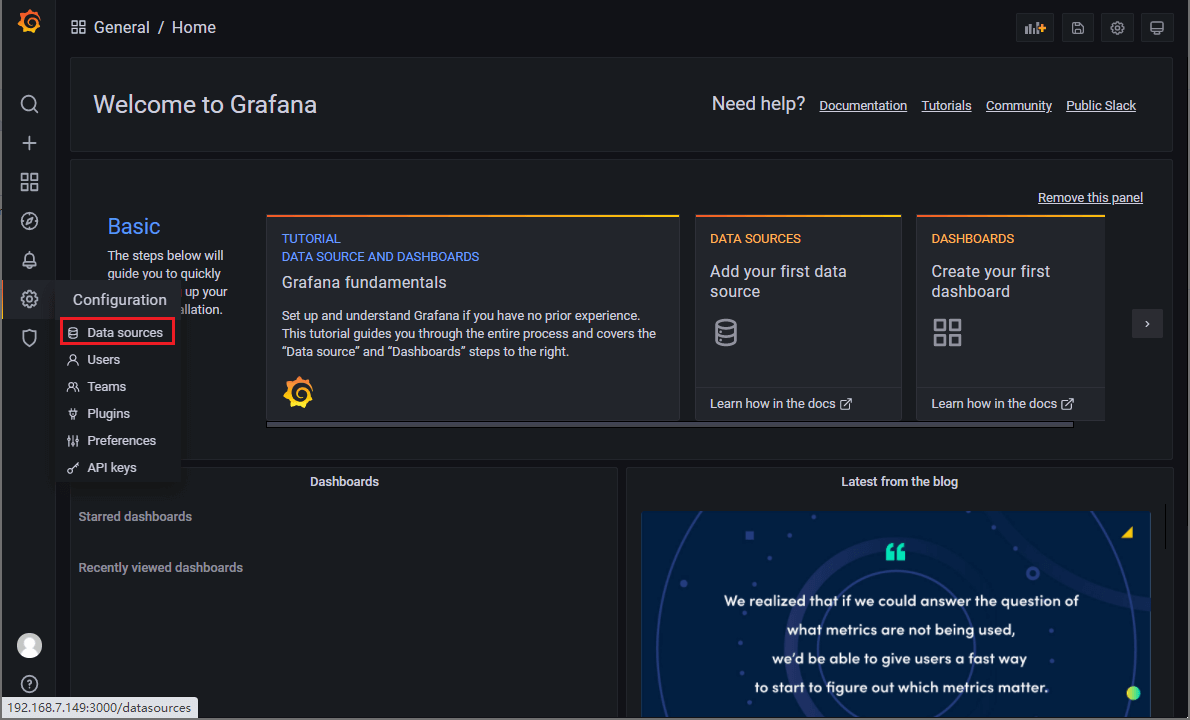Click the next arrow beside setup cards
Image resolution: width=1190 pixels, height=720 pixels.
[x=1147, y=324]
